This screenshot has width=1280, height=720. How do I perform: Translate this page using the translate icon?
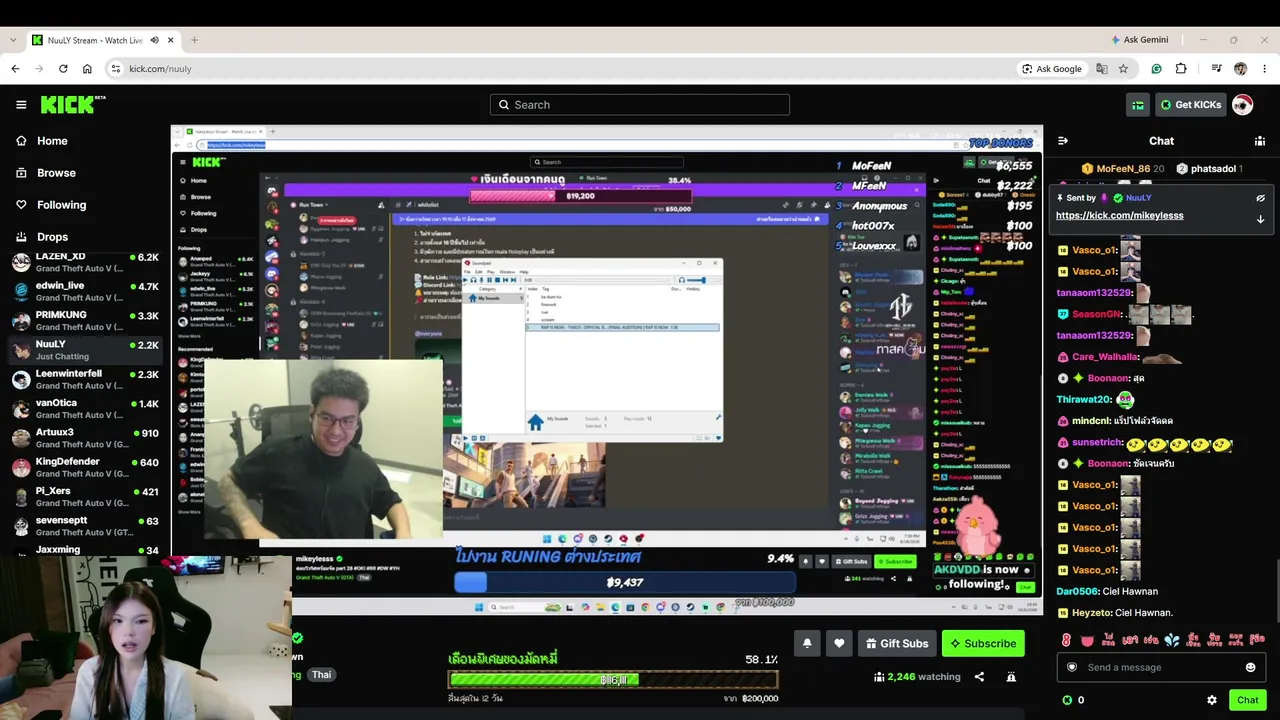tap(1101, 68)
